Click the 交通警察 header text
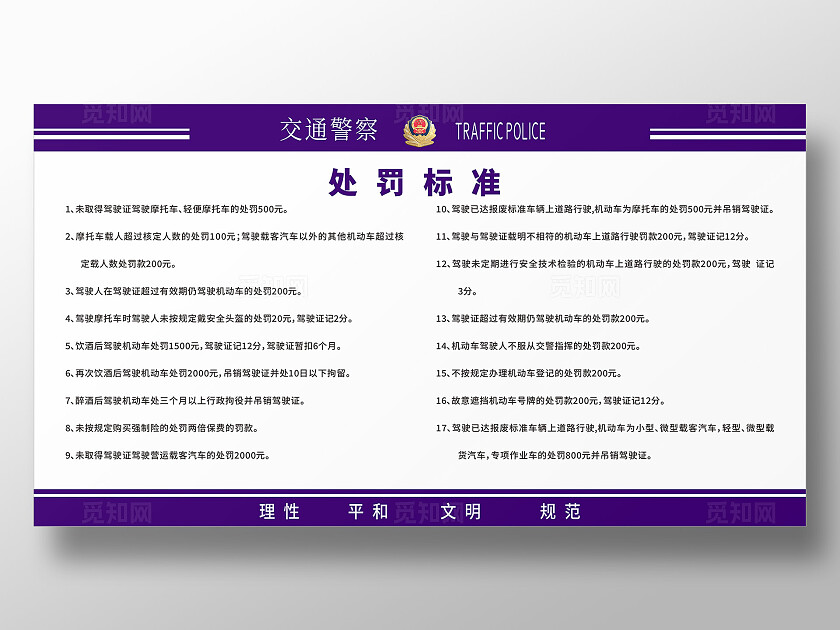This screenshot has height=630, width=840. coord(329,130)
